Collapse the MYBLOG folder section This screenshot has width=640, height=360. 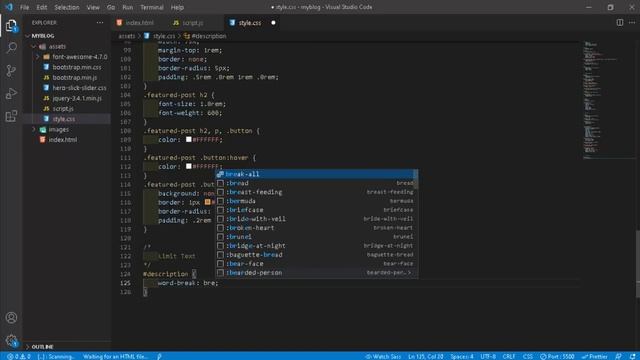42,36
